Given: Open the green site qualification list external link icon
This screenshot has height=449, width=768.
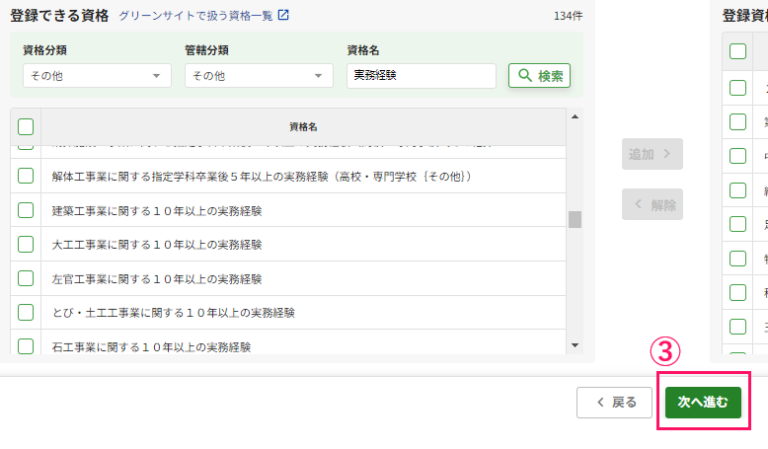Looking at the screenshot, I should 284,15.
